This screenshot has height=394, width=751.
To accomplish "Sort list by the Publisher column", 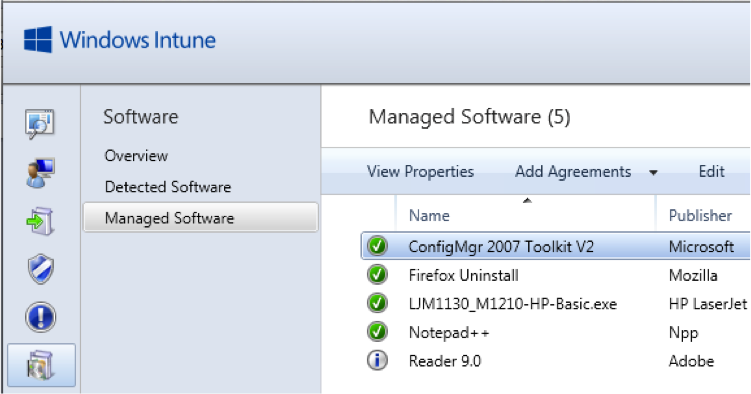I will [700, 215].
